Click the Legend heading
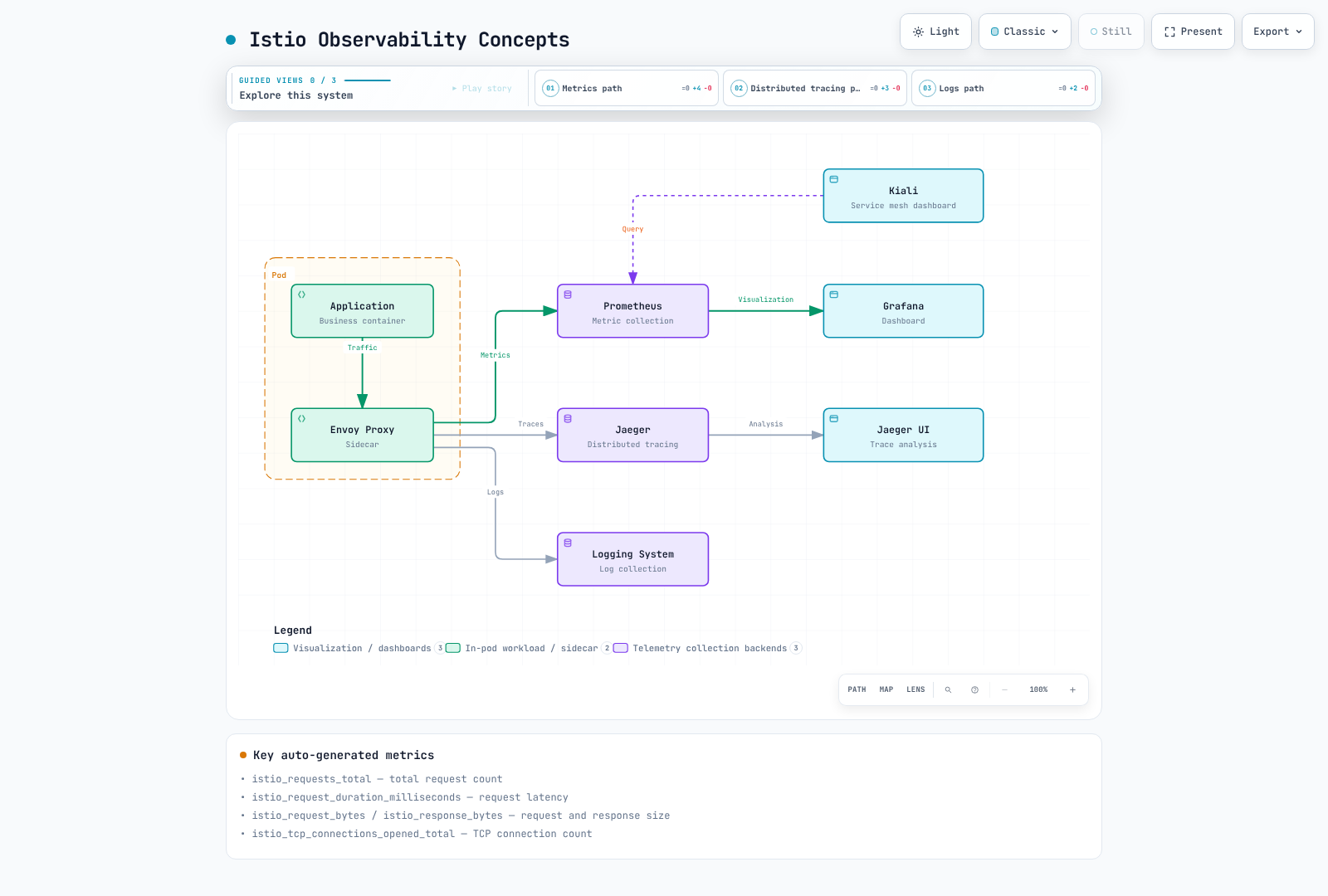Screen dimensions: 1328x896 293,631
